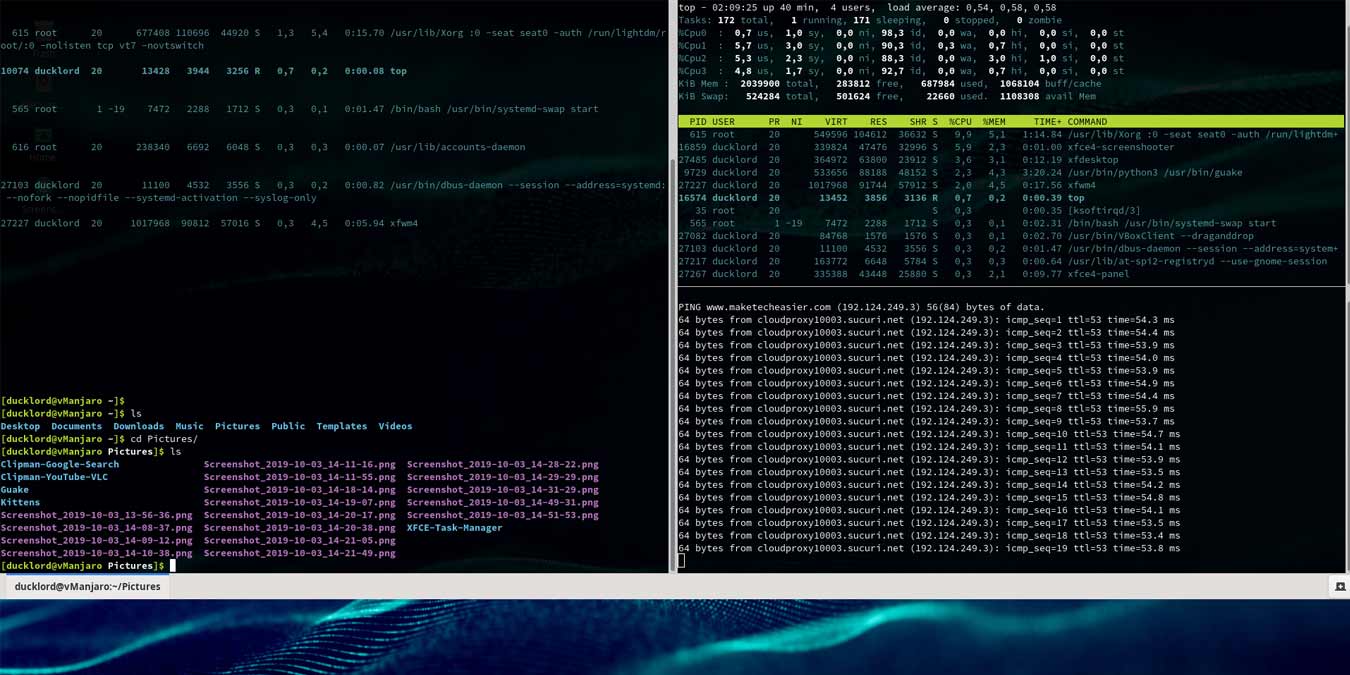1350x675 pixels.
Task: Click the icmp_seq=19 ping output line
Action: pos(928,548)
